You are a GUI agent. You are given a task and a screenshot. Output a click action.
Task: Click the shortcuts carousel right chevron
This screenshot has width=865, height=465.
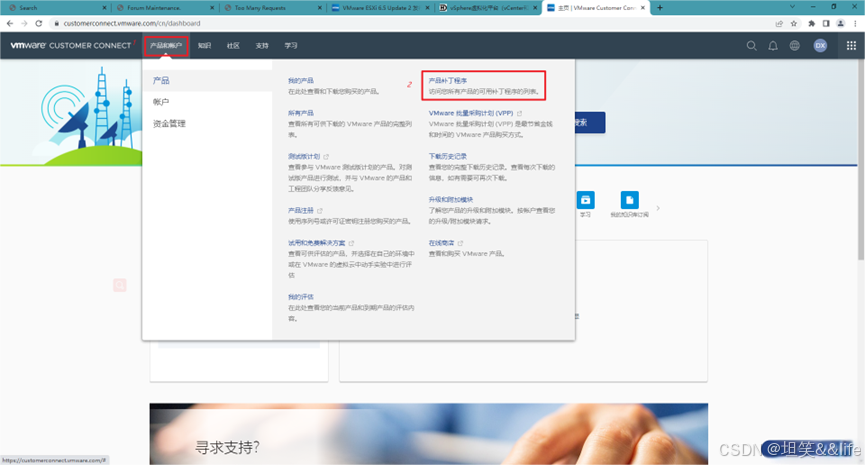tap(658, 208)
